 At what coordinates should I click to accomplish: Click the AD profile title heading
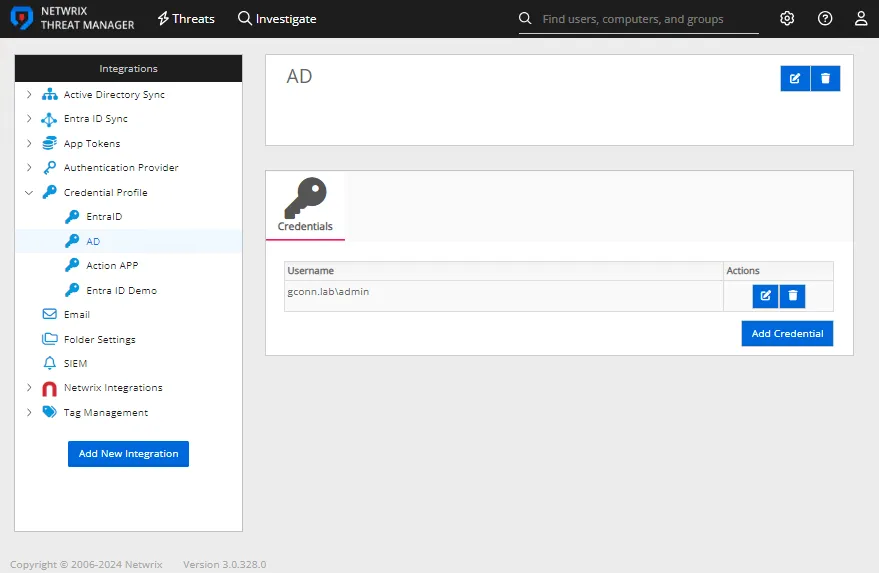(x=299, y=76)
